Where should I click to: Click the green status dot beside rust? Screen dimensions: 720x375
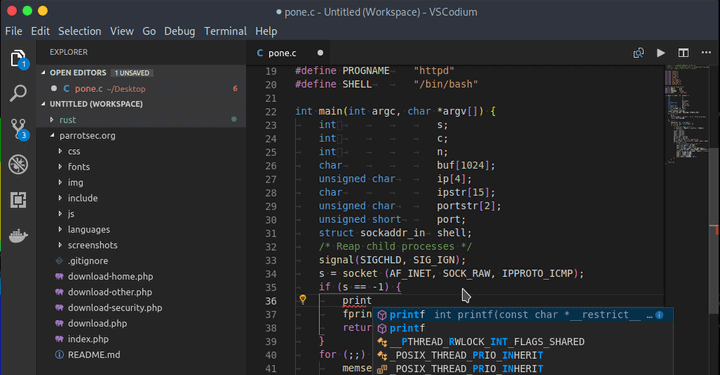(234, 119)
